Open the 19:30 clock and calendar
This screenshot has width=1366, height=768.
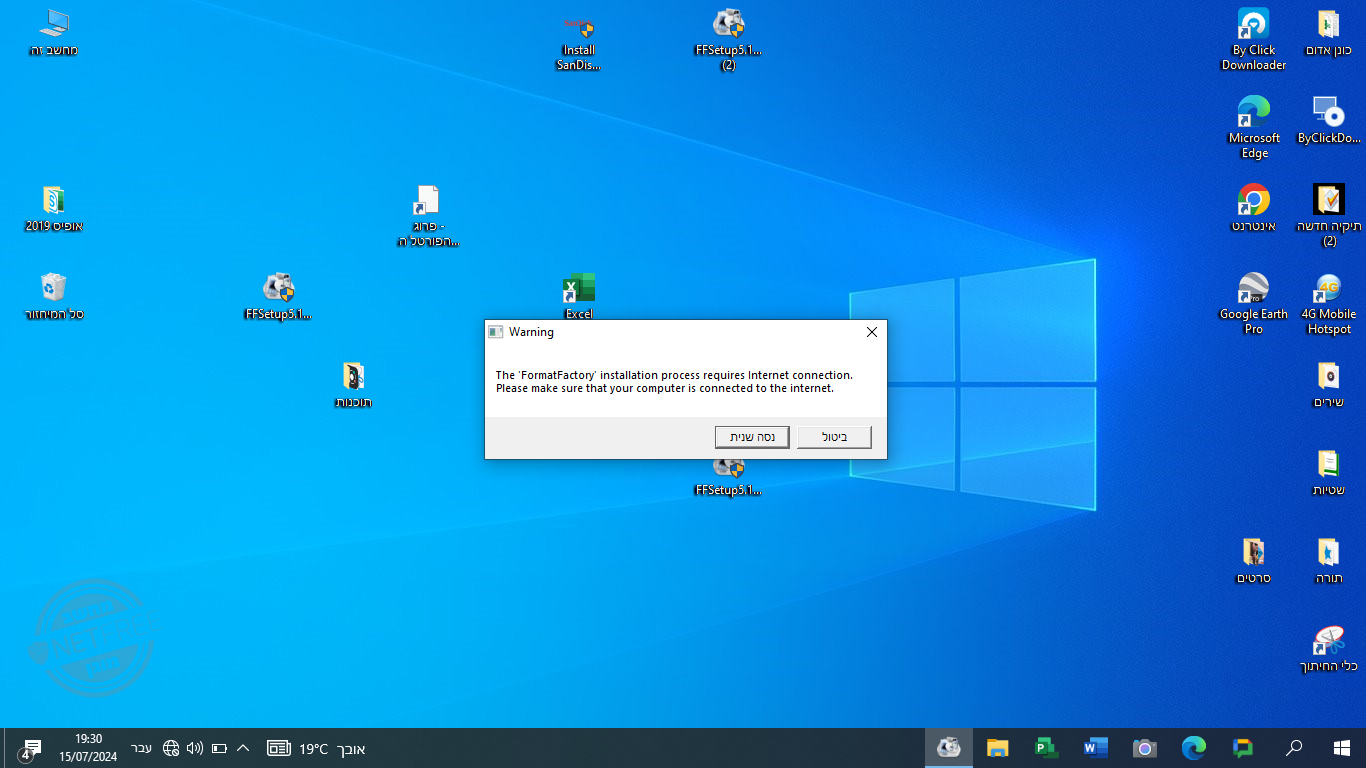coord(88,748)
